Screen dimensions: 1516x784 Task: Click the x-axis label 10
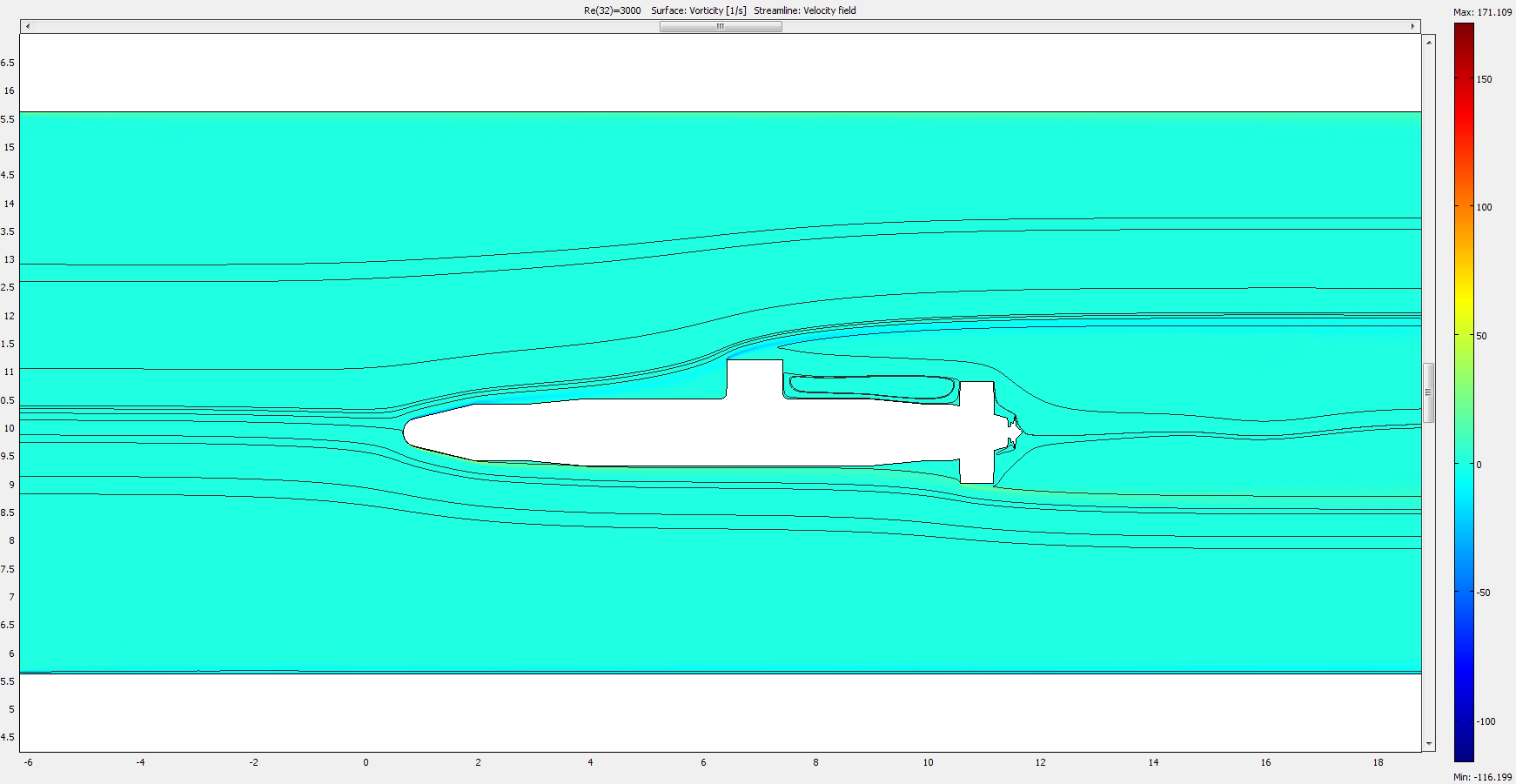(x=928, y=762)
